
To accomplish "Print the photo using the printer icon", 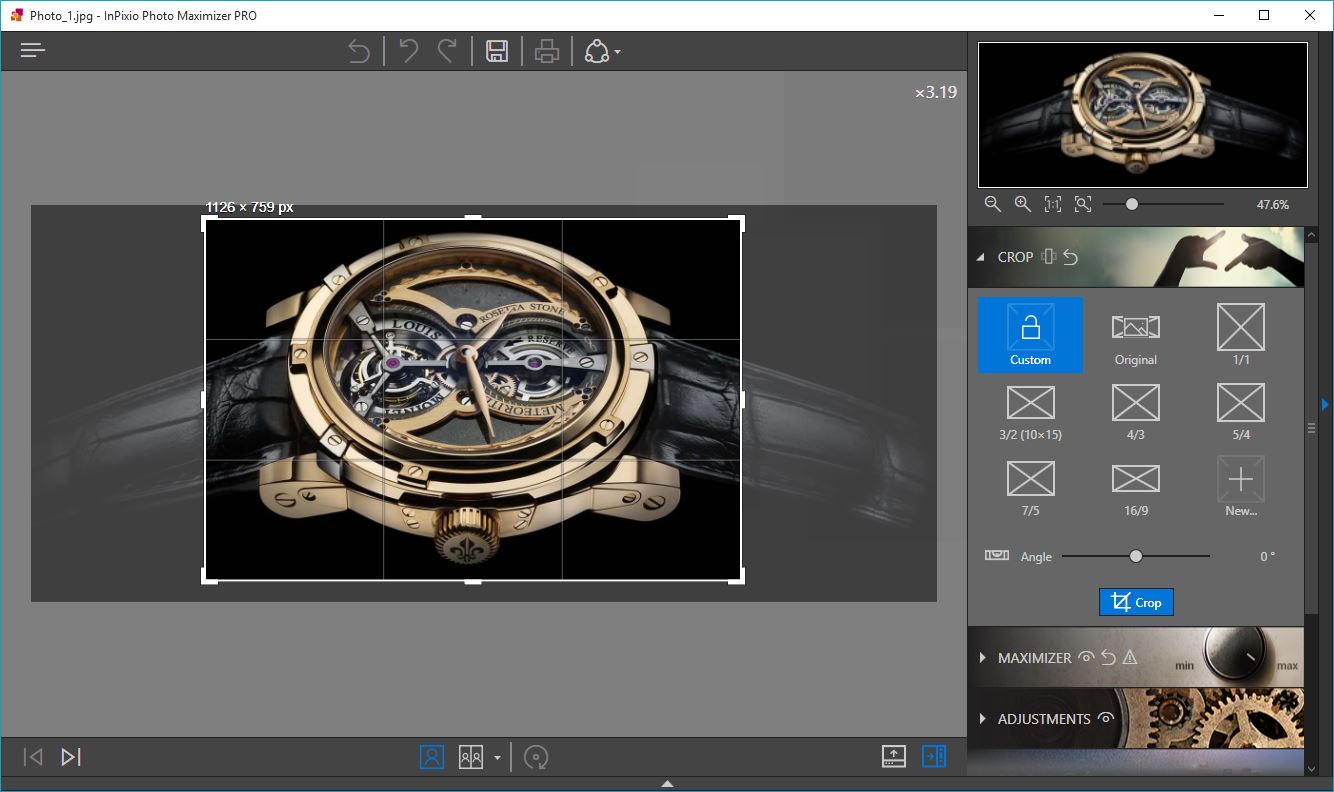I will (x=546, y=51).
